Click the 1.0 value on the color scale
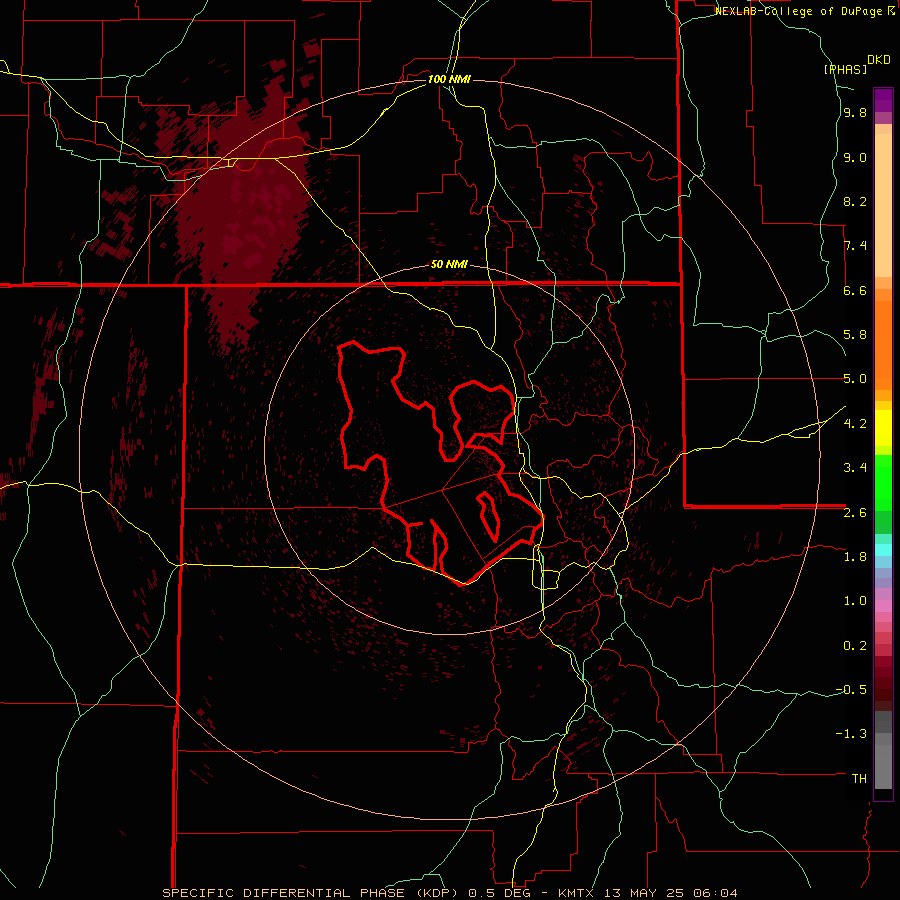Image resolution: width=900 pixels, height=900 pixels. coord(855,600)
